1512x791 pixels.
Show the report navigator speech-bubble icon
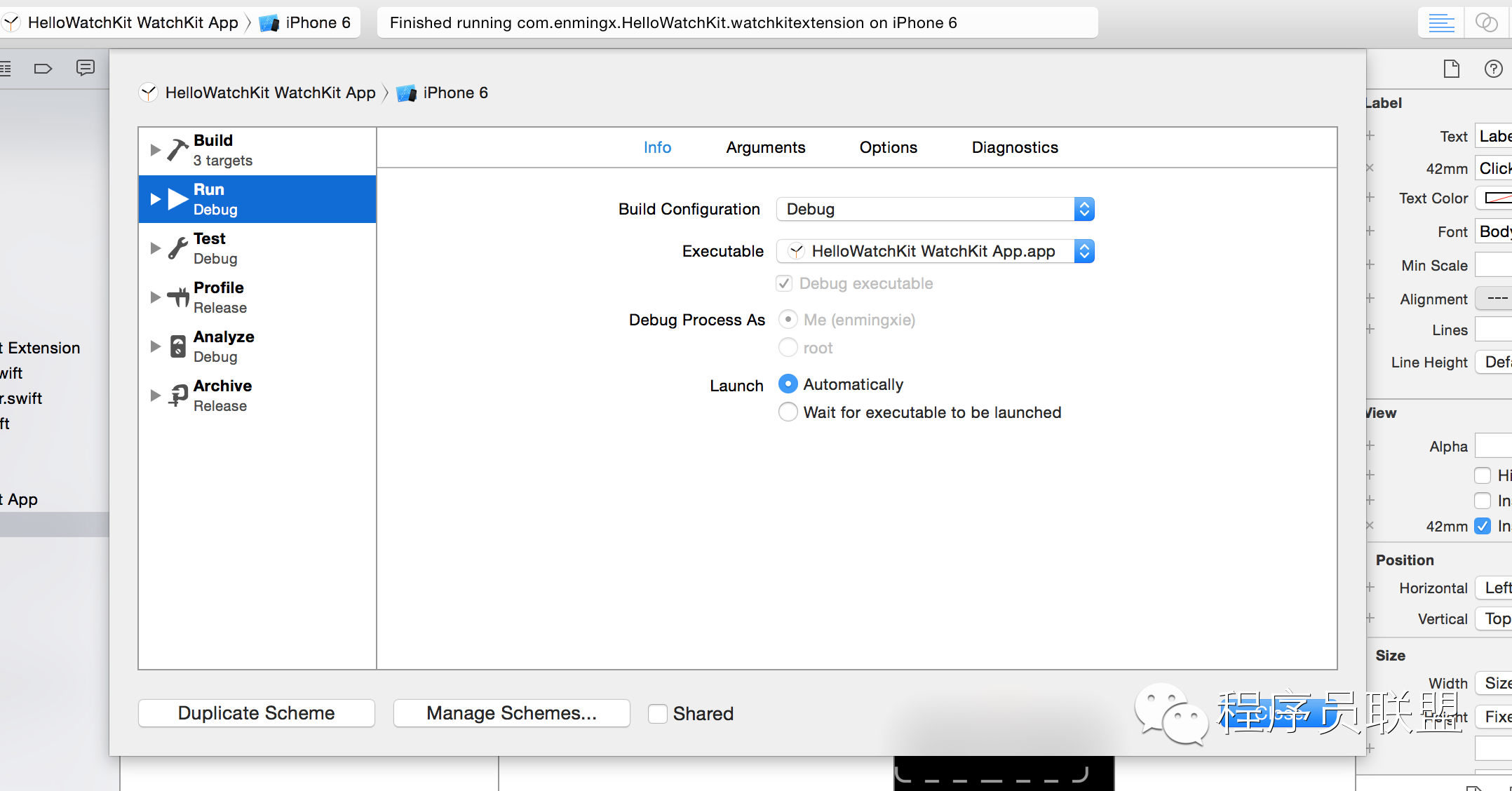tap(85, 68)
